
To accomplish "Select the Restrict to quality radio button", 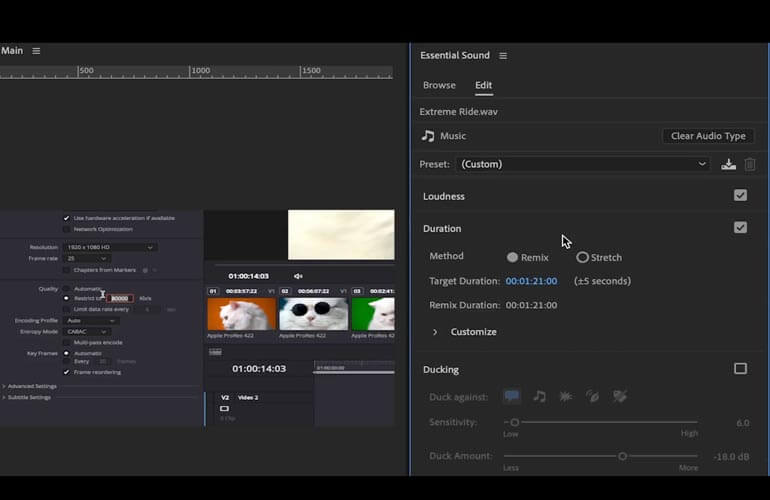I will click(66, 298).
